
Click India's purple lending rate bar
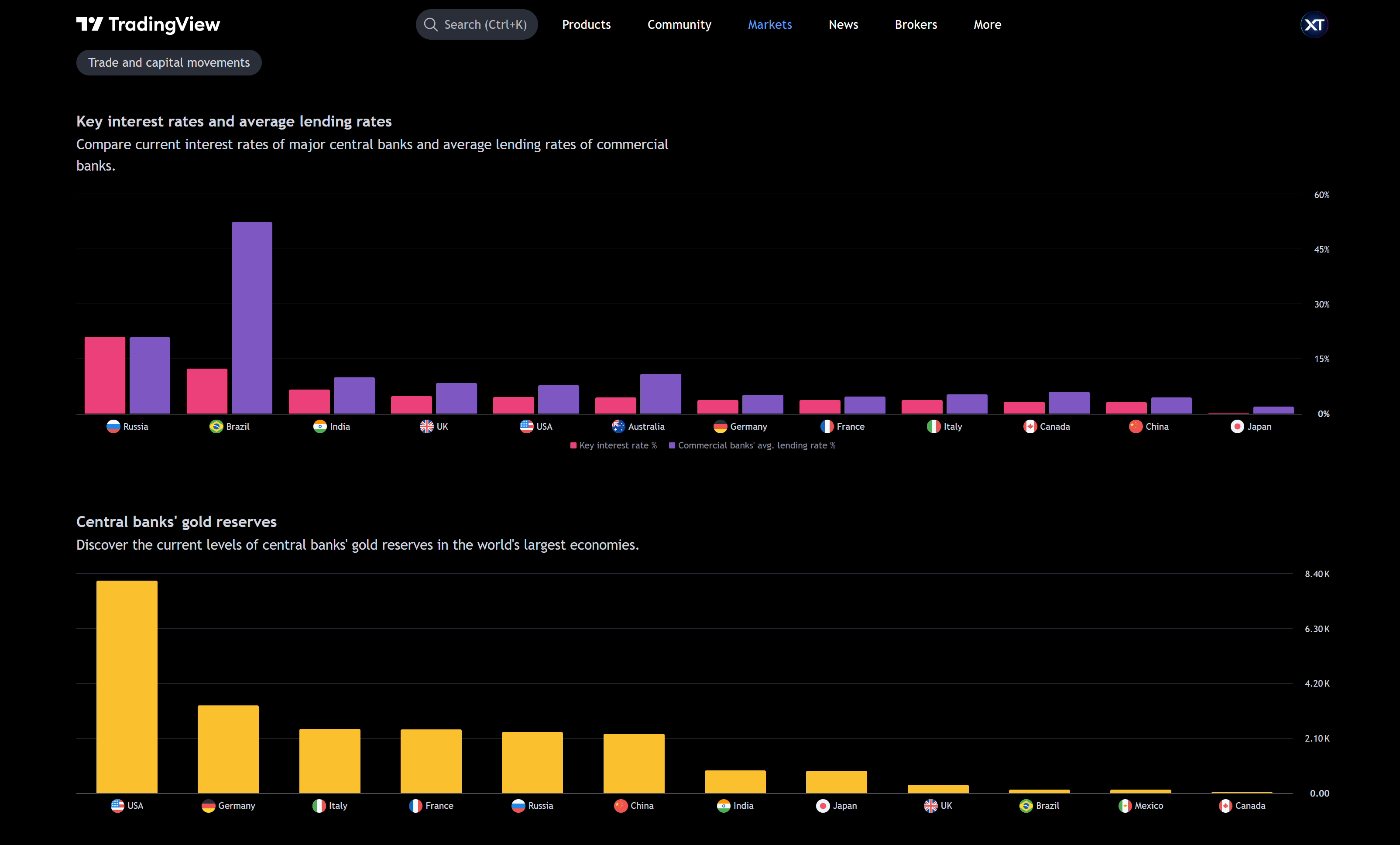pos(354,395)
